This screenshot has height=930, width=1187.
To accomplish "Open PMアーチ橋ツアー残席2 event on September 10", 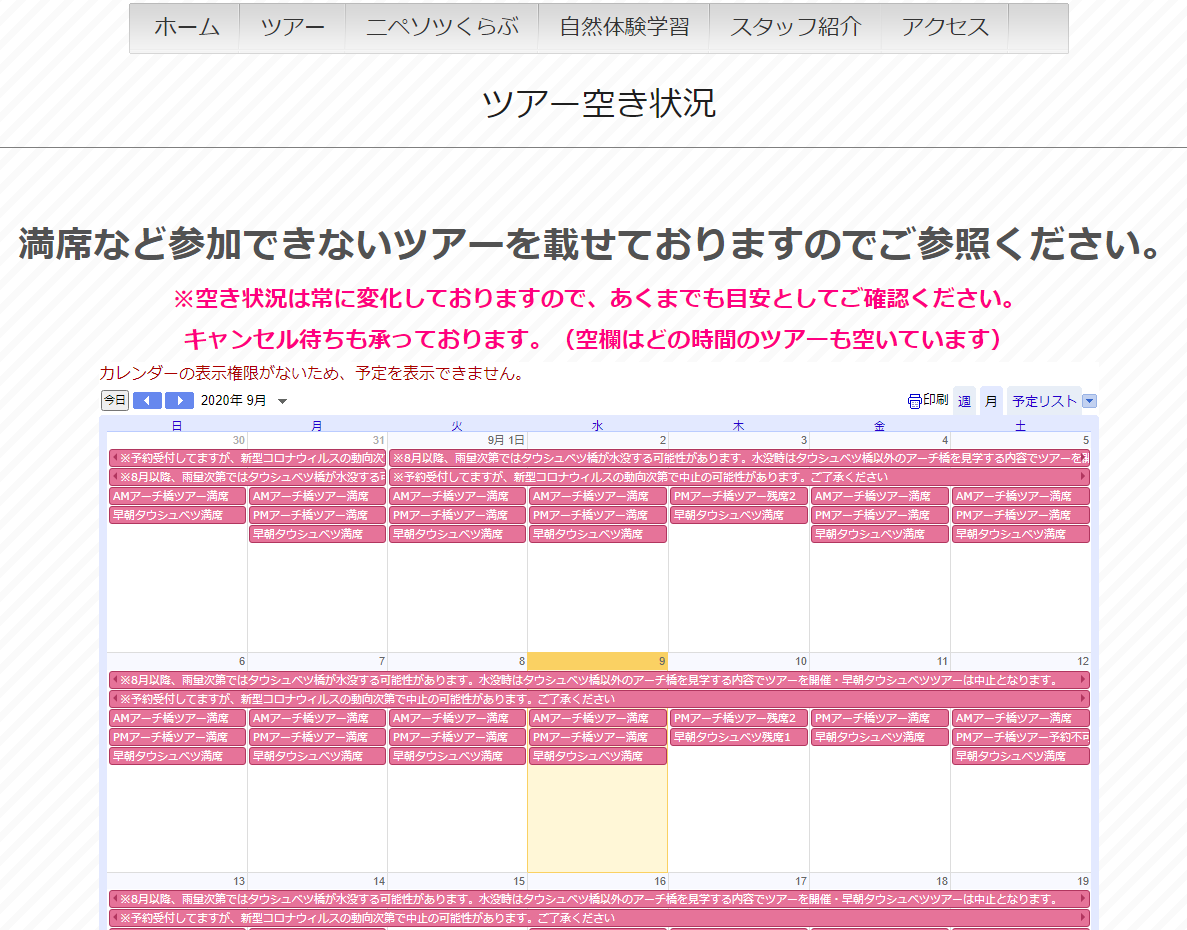I will (738, 717).
